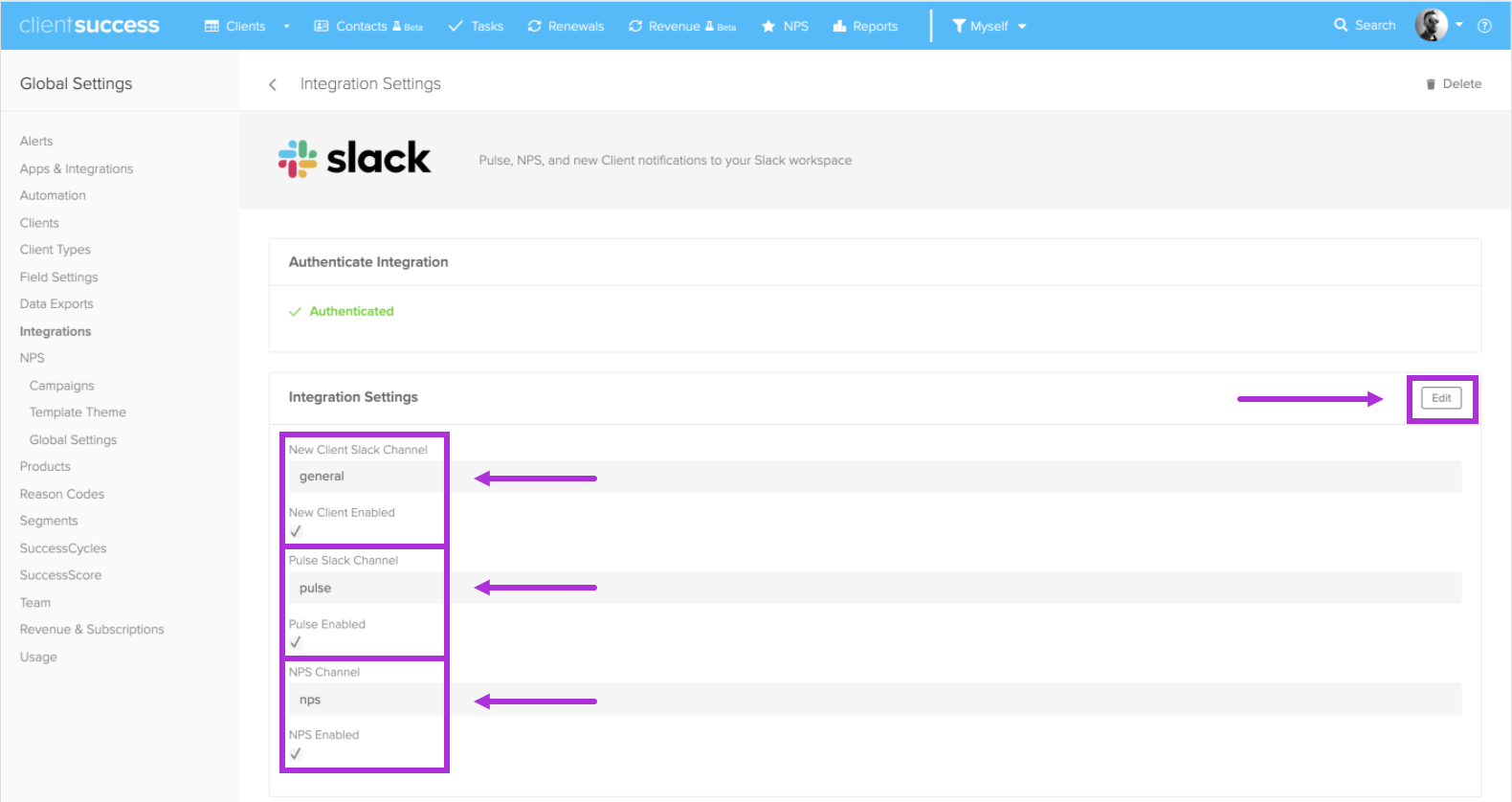Open Team in sidebar
Image resolution: width=1512 pixels, height=802 pixels.
tap(35, 603)
